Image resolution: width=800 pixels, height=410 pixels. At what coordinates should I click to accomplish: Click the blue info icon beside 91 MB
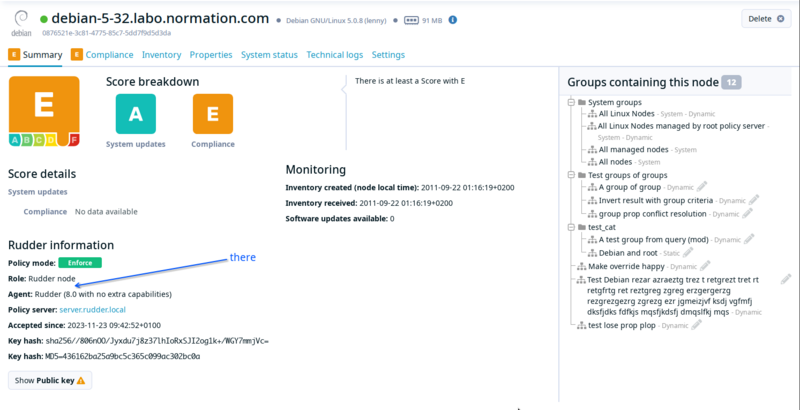[x=453, y=20]
